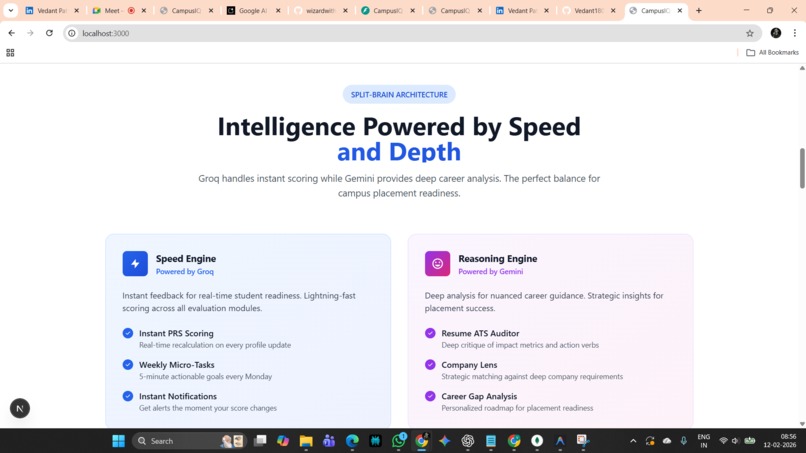Click the SPLIT-BRAIN ARCHITECTURE badge
The width and height of the screenshot is (806, 453).
(x=399, y=95)
